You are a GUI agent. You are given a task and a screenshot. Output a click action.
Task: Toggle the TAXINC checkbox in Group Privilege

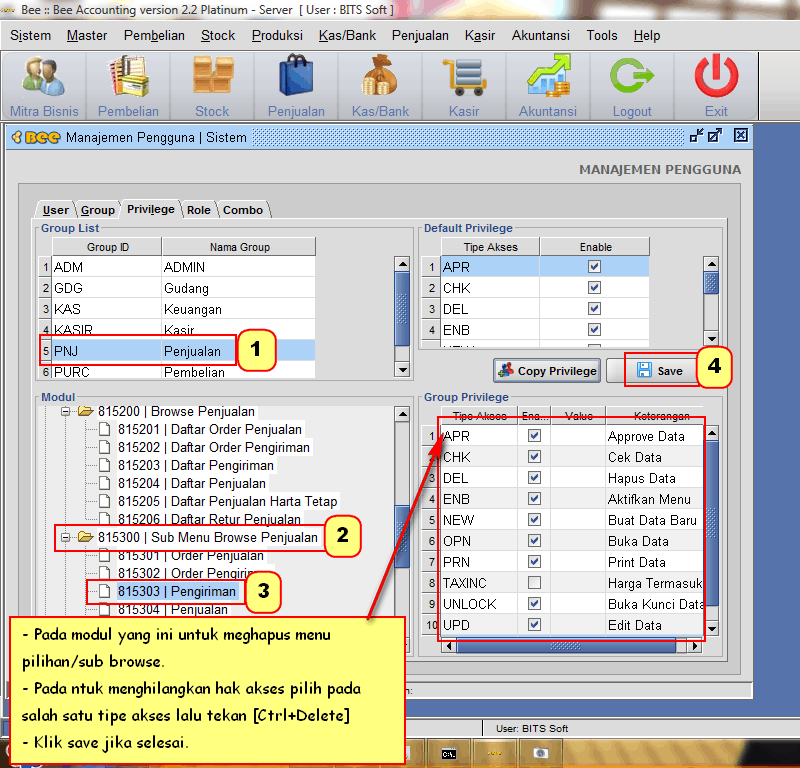pos(534,583)
